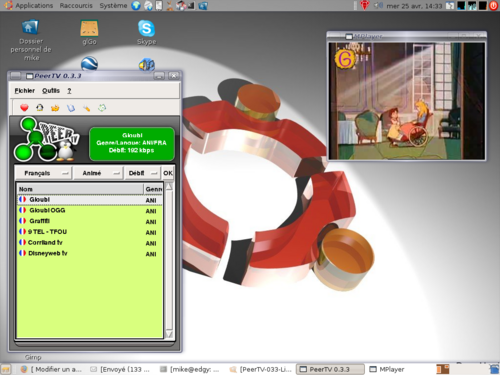
Task: Expand the Français language dropdown
Action: point(43,173)
